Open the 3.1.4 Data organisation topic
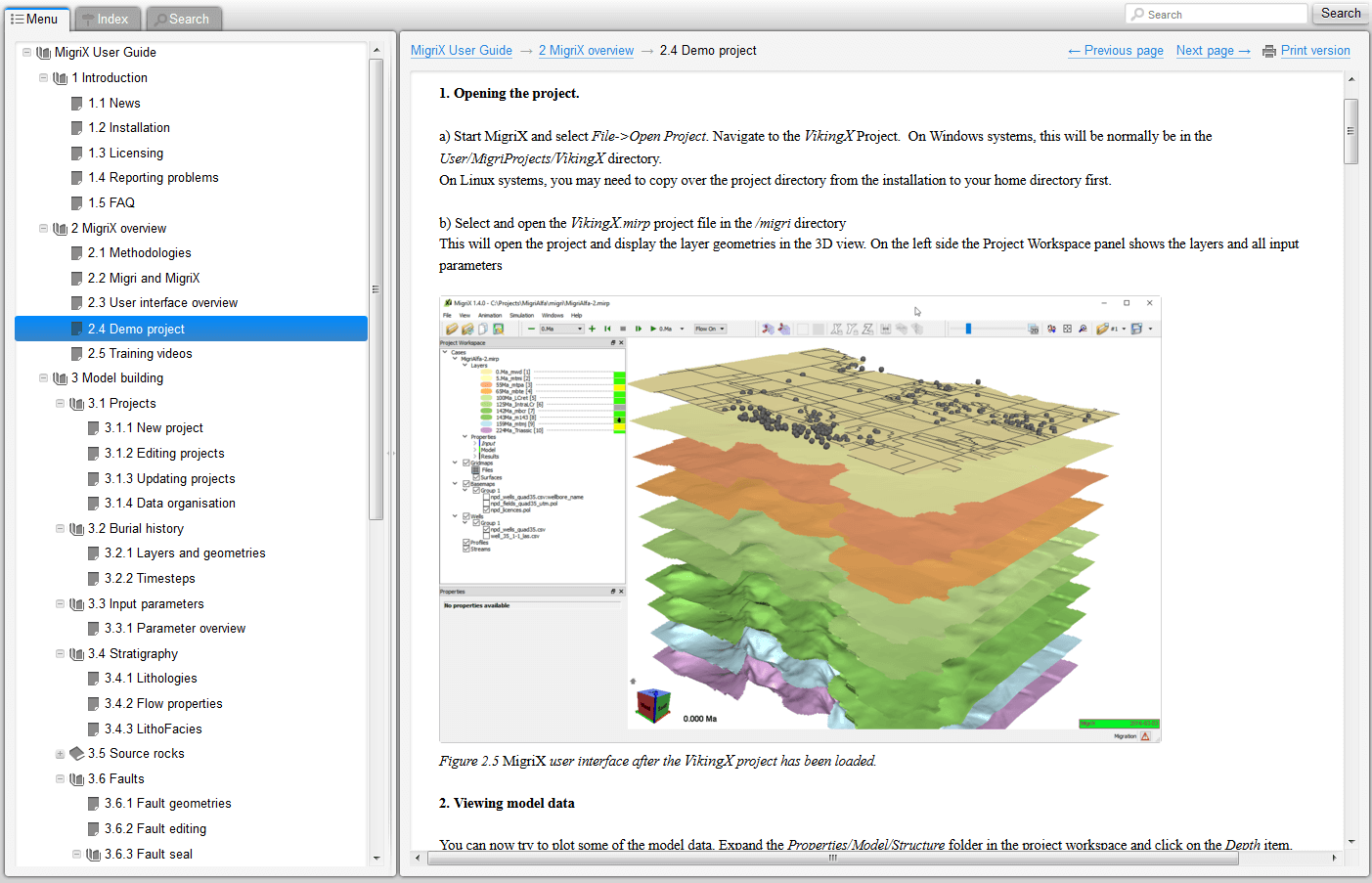The height and width of the screenshot is (883, 1372). pyautogui.click(x=170, y=504)
